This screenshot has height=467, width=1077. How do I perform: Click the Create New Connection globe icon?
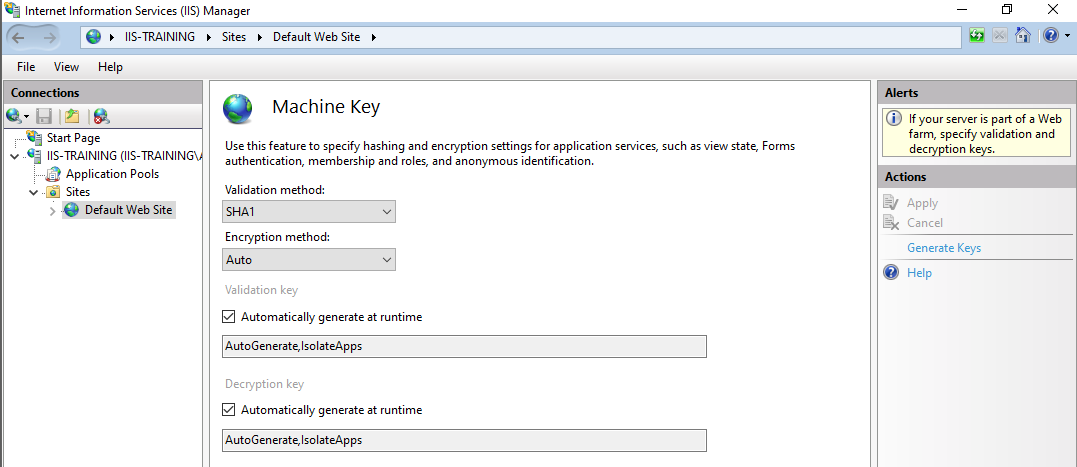point(13,116)
